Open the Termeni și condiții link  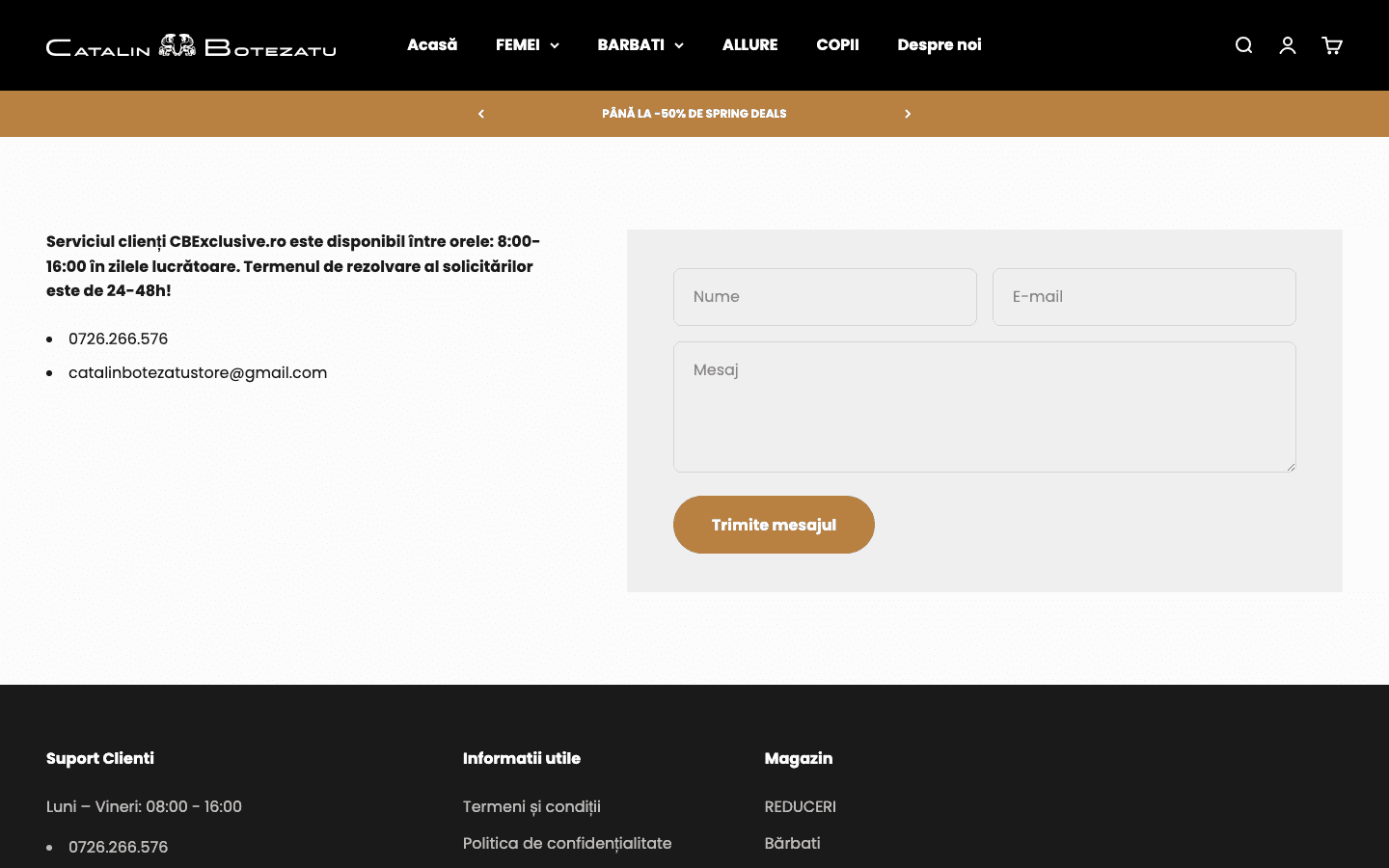[531, 806]
